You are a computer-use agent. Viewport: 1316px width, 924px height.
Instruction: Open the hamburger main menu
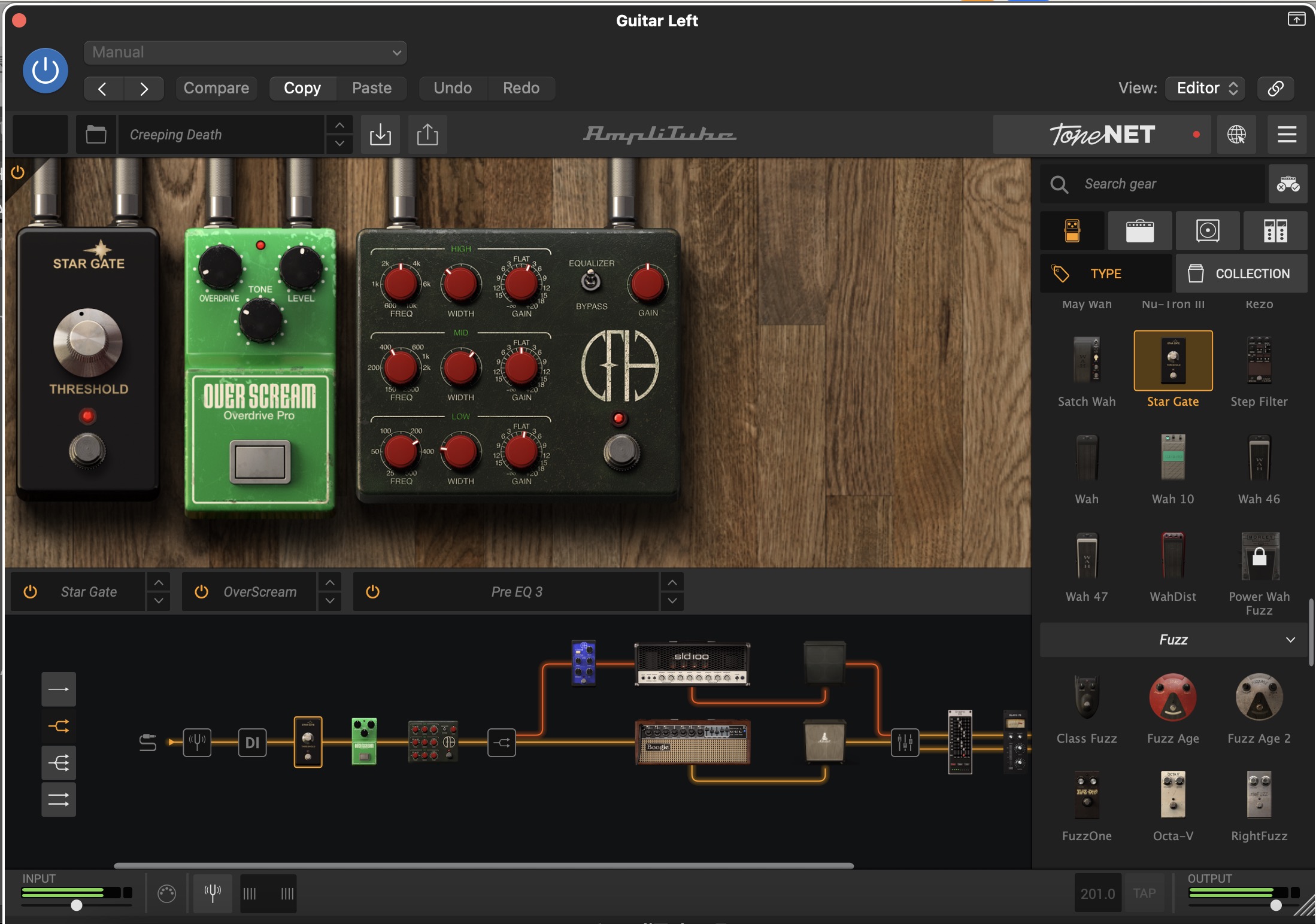1287,135
